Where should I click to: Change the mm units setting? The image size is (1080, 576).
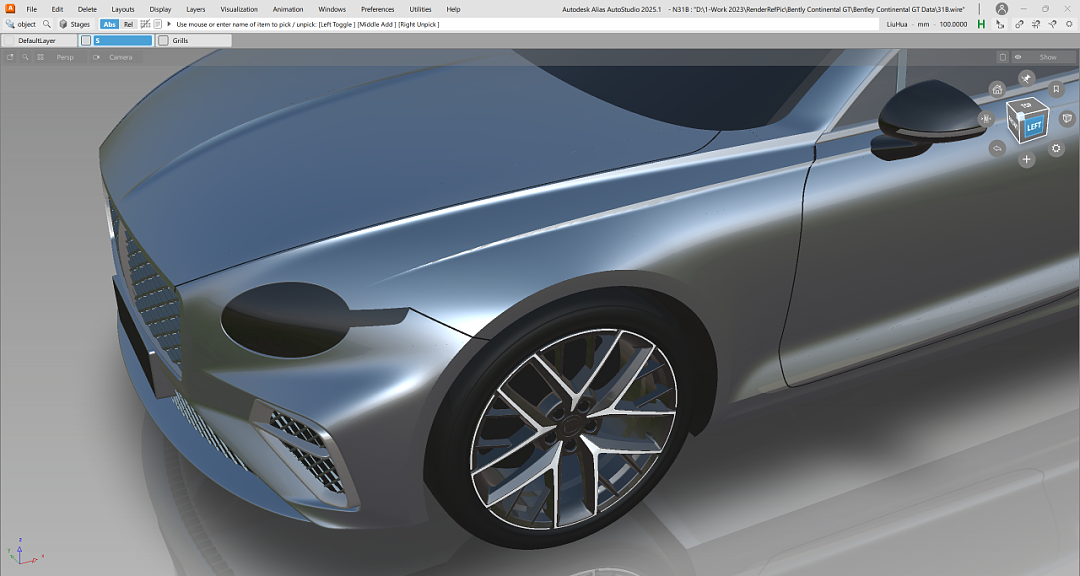[923, 24]
